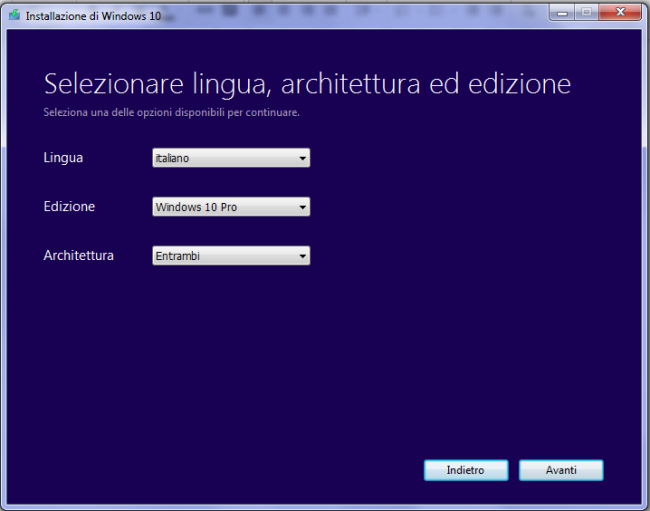The image size is (650, 511).
Task: Click the heading 'Selezionare lingua, architettura ed edizione'
Action: [x=307, y=84]
